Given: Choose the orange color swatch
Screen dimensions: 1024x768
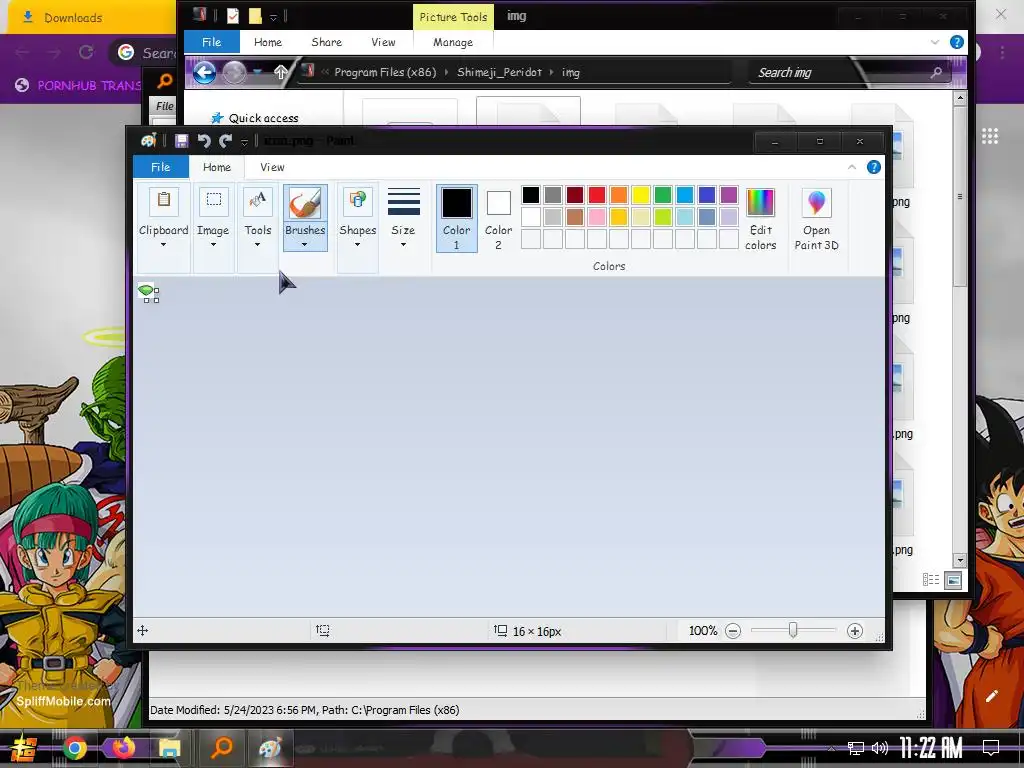Looking at the screenshot, I should click(x=618, y=195).
